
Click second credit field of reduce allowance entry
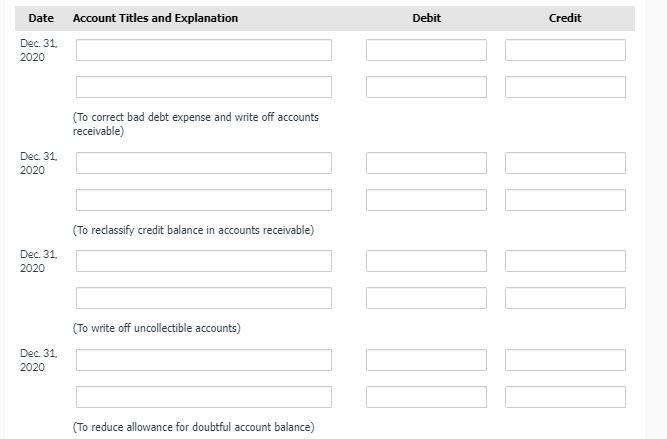pyautogui.click(x=565, y=397)
